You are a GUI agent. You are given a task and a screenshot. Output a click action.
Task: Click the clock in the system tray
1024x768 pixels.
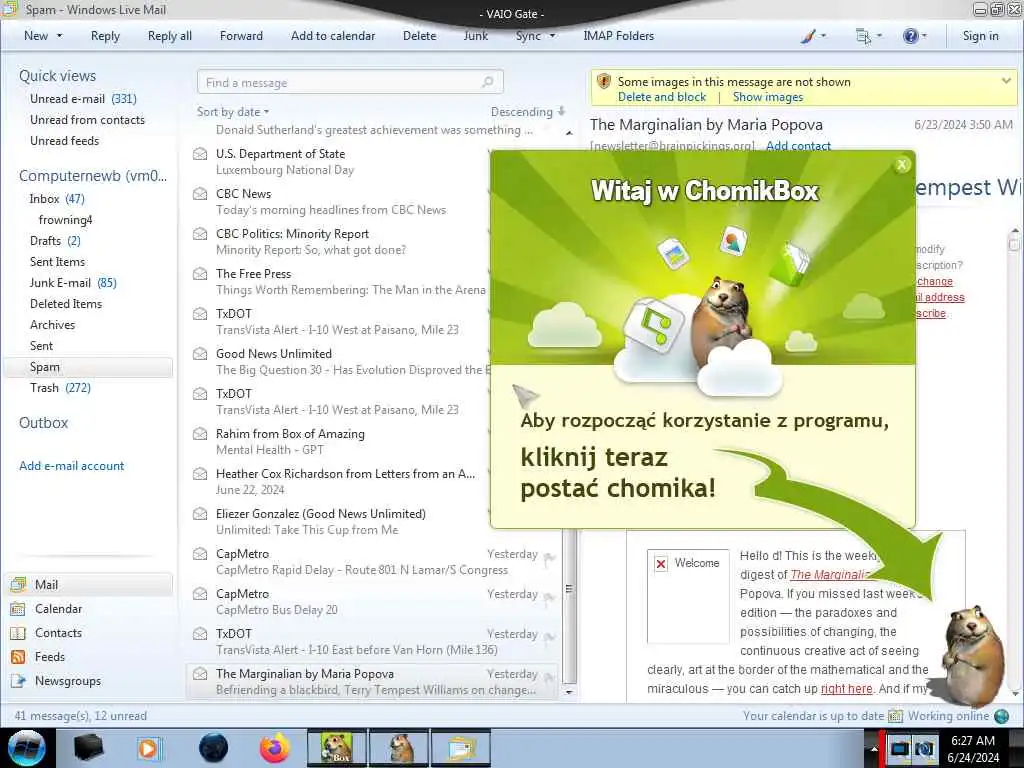(973, 748)
